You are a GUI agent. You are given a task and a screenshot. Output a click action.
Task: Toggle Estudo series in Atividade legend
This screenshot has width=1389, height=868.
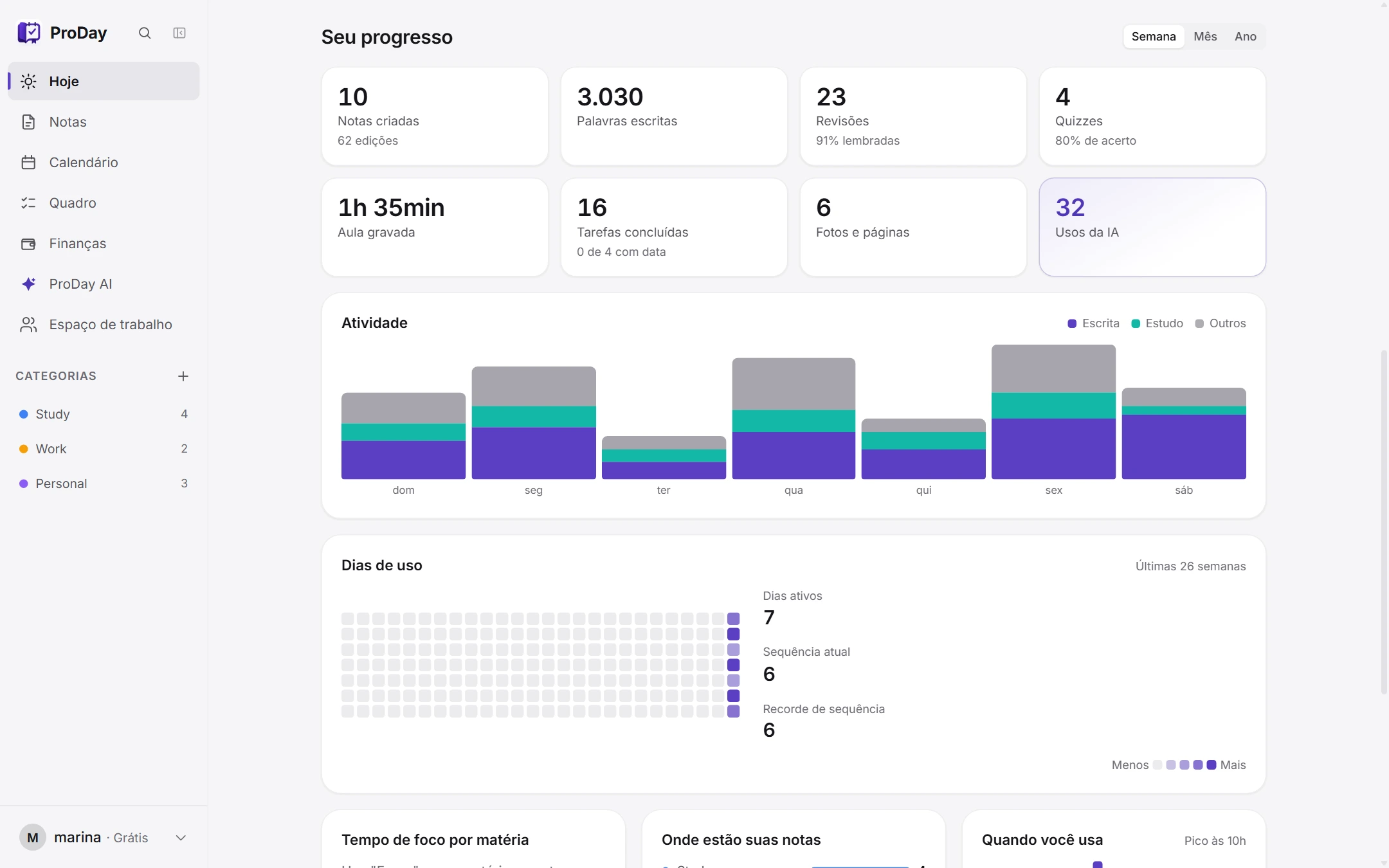coord(1157,323)
